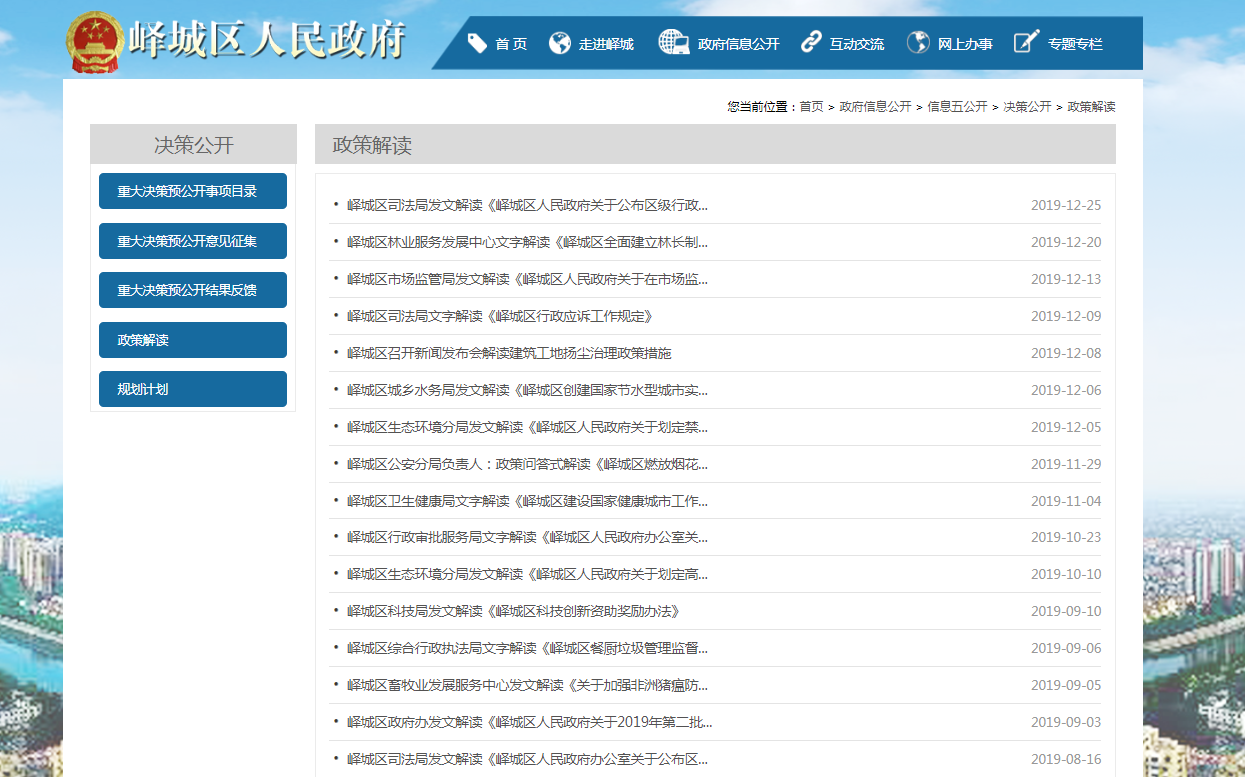Click 信息五公开 in the breadcrumb
Image resolution: width=1245 pixels, height=777 pixels.
point(957,107)
